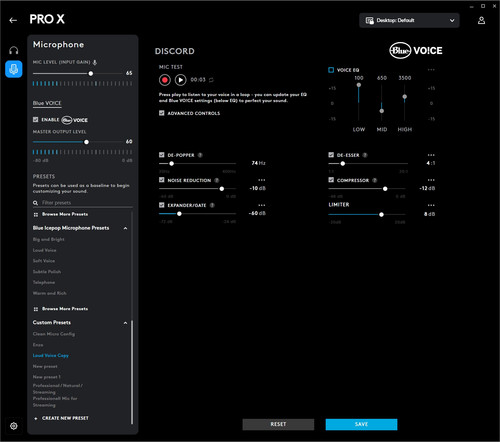Click the presets list scrollbar

tap(132, 372)
